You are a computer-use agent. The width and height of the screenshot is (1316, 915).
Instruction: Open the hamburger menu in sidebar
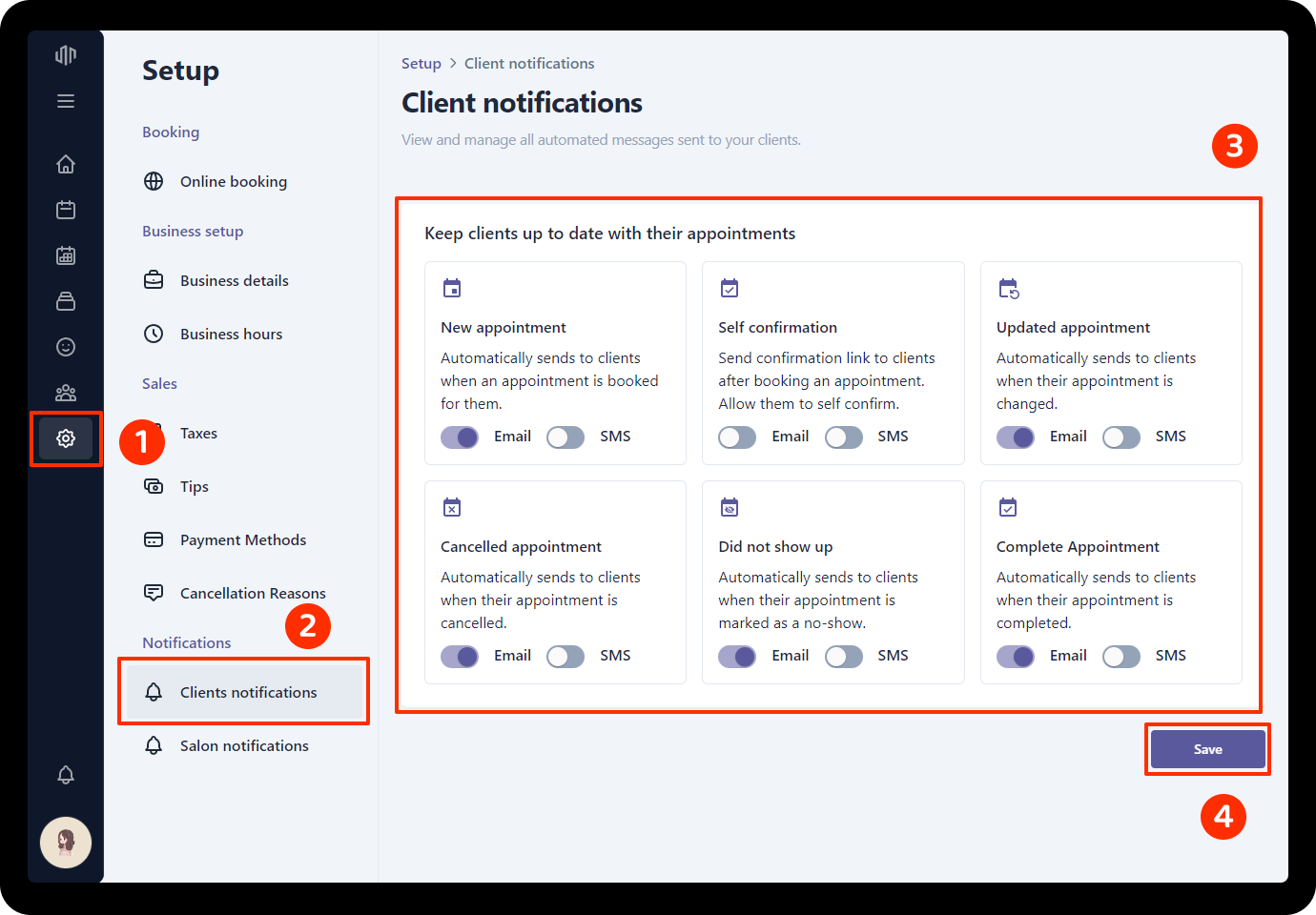pyautogui.click(x=66, y=101)
